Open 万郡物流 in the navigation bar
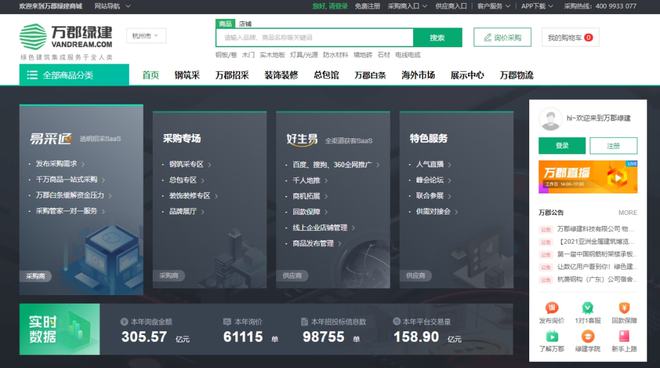 pos(516,75)
